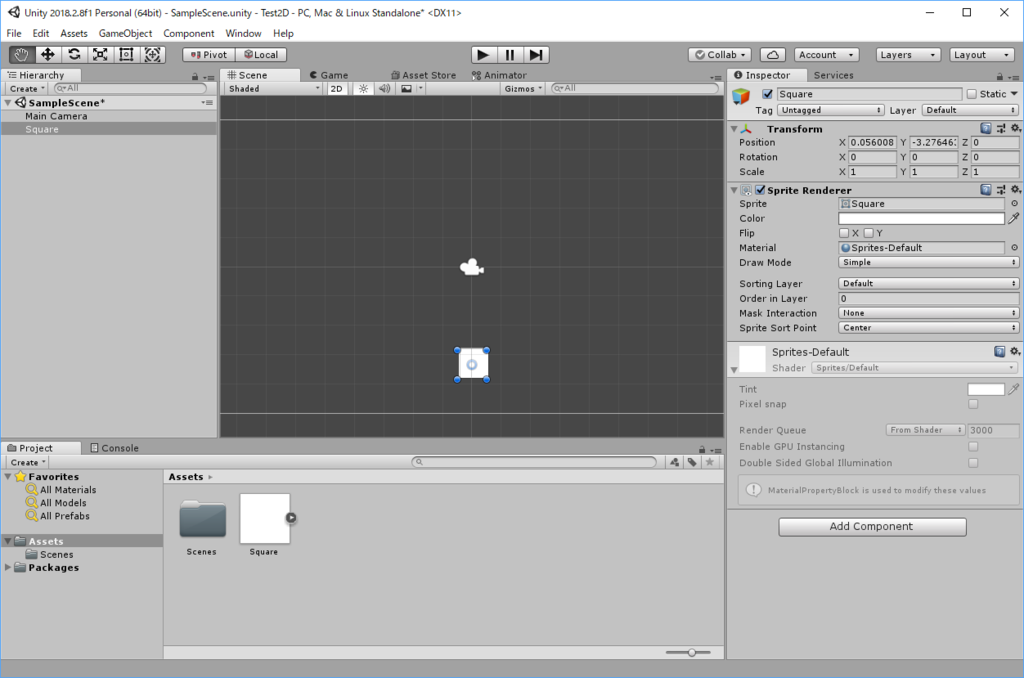Open the Tag dropdown
The width and height of the screenshot is (1024, 678).
pyautogui.click(x=831, y=110)
